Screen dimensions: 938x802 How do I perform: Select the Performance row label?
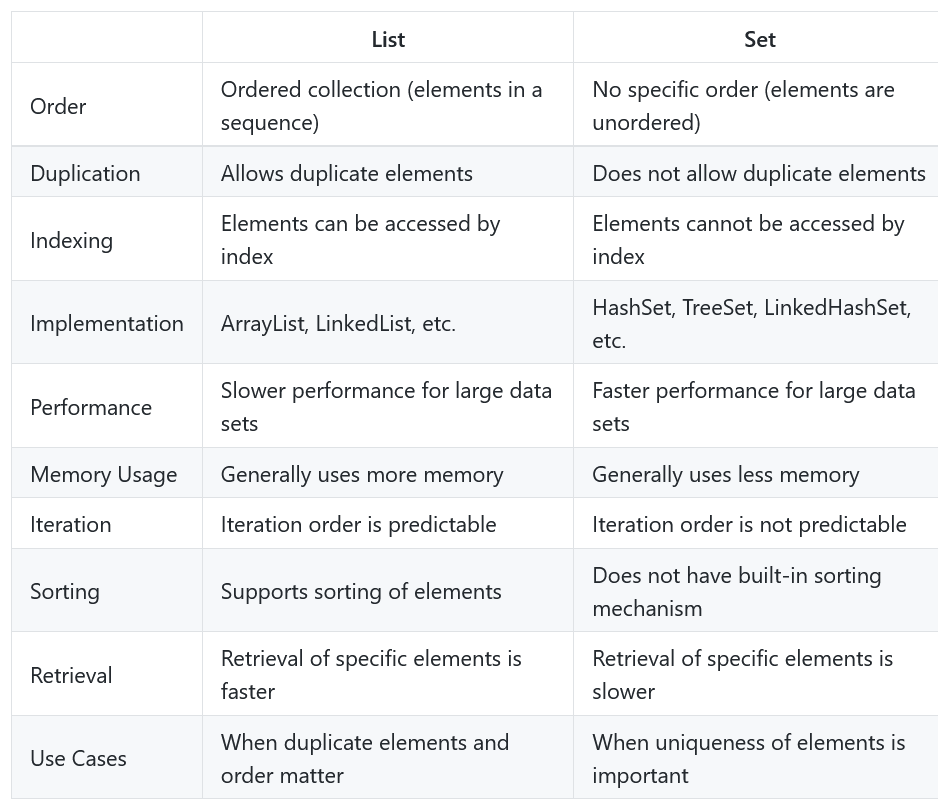(91, 407)
